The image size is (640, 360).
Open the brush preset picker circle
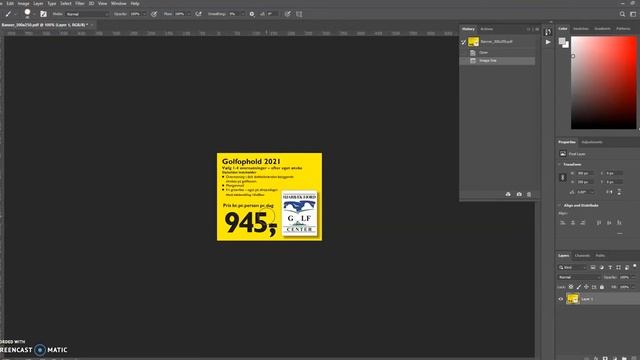coord(27,13)
